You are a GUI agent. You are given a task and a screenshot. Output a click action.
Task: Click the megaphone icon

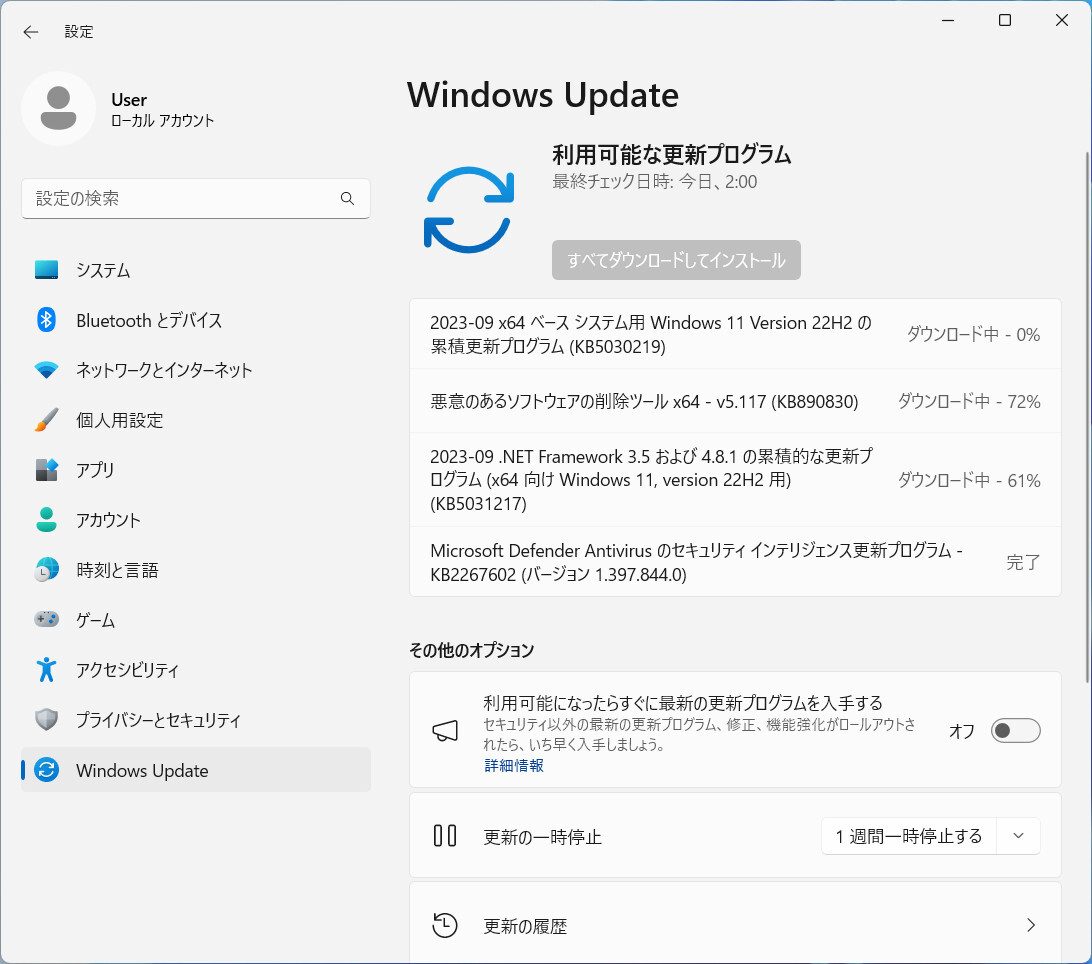445,731
